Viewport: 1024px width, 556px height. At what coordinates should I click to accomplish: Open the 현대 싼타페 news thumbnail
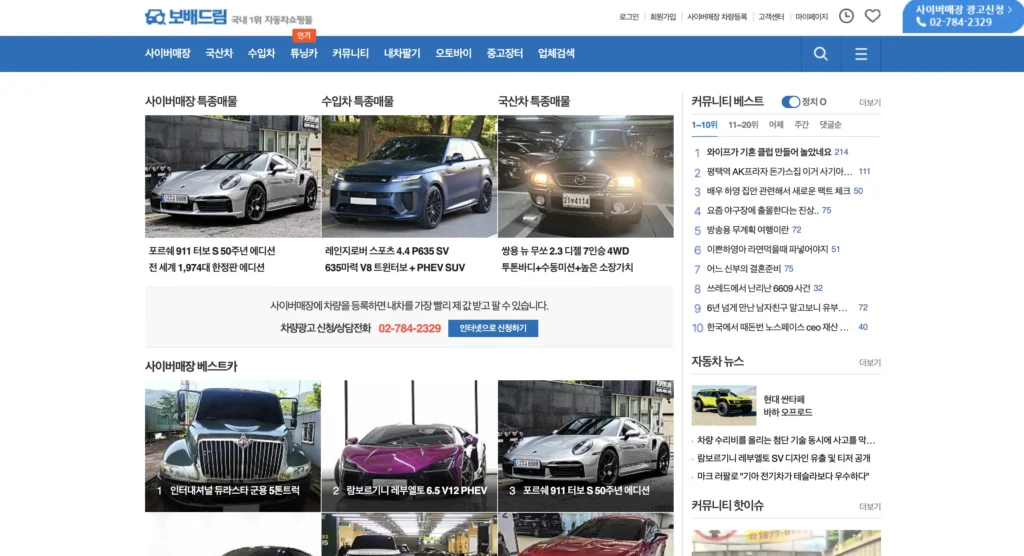tap(724, 405)
